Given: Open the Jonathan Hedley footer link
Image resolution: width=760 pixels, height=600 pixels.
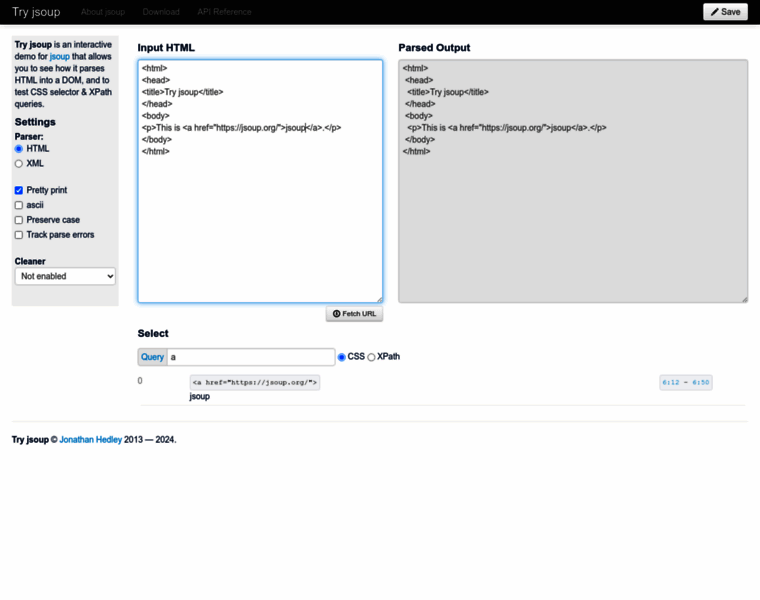Looking at the screenshot, I should [x=91, y=440].
